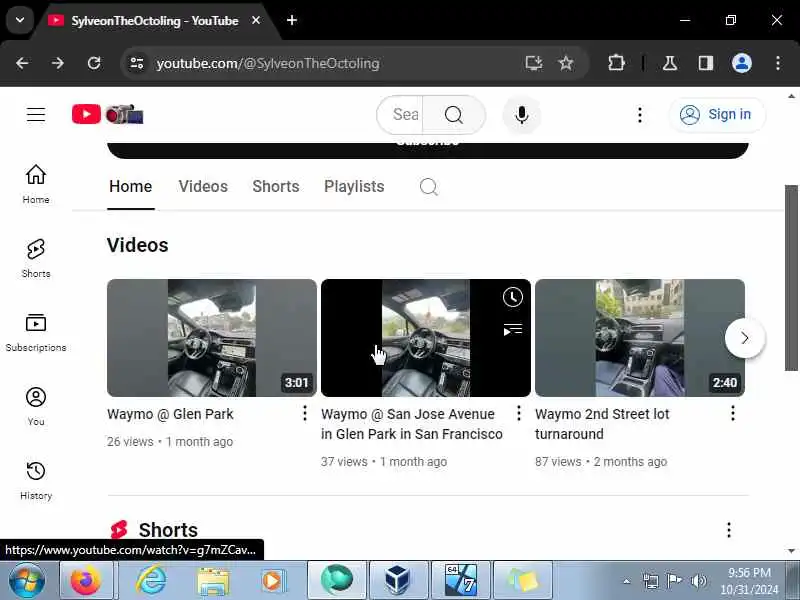Switch to the channel Videos tab
Screen dimensions: 800x600
[203, 187]
